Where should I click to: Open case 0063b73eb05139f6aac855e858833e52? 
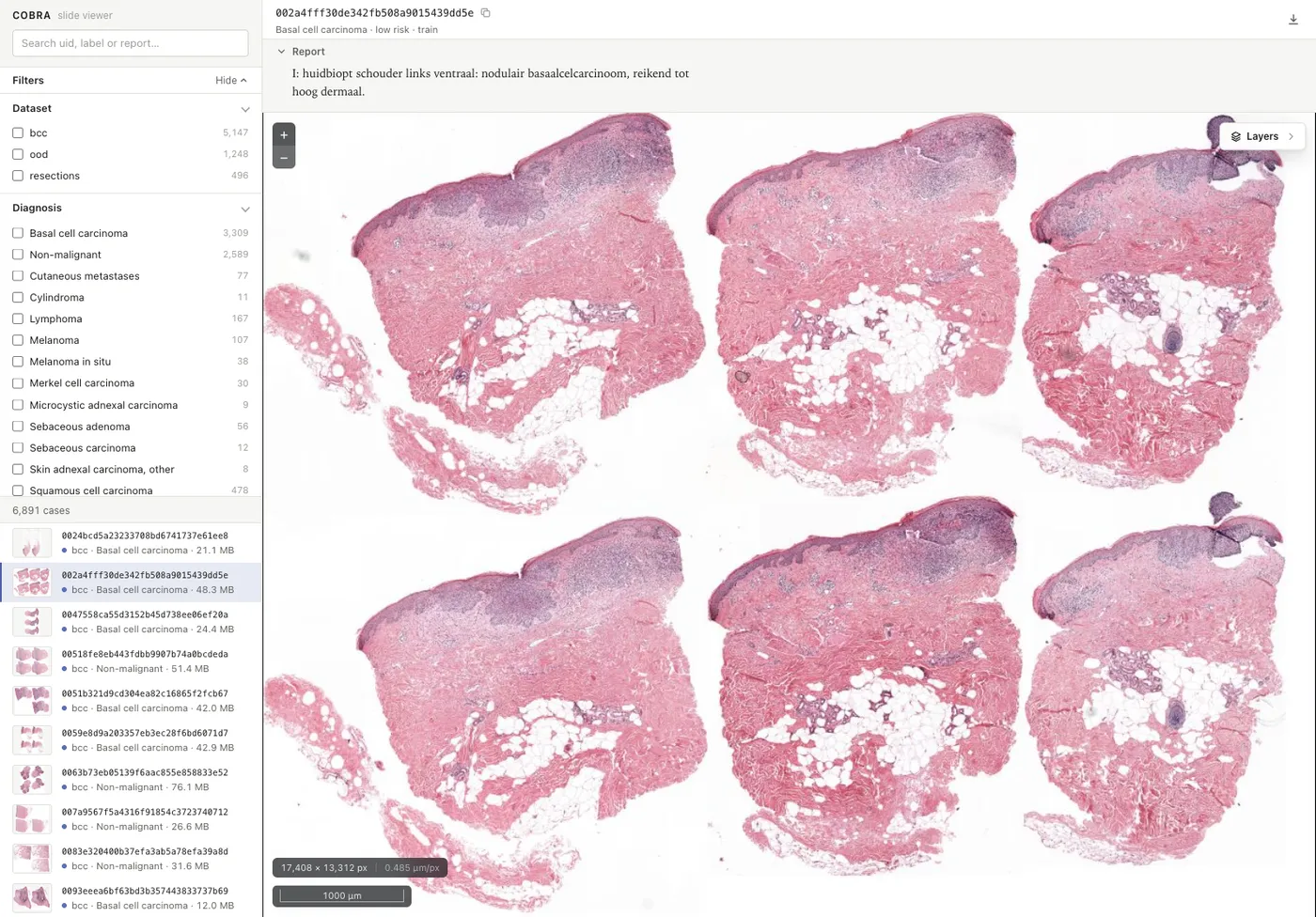pyautogui.click(x=131, y=780)
